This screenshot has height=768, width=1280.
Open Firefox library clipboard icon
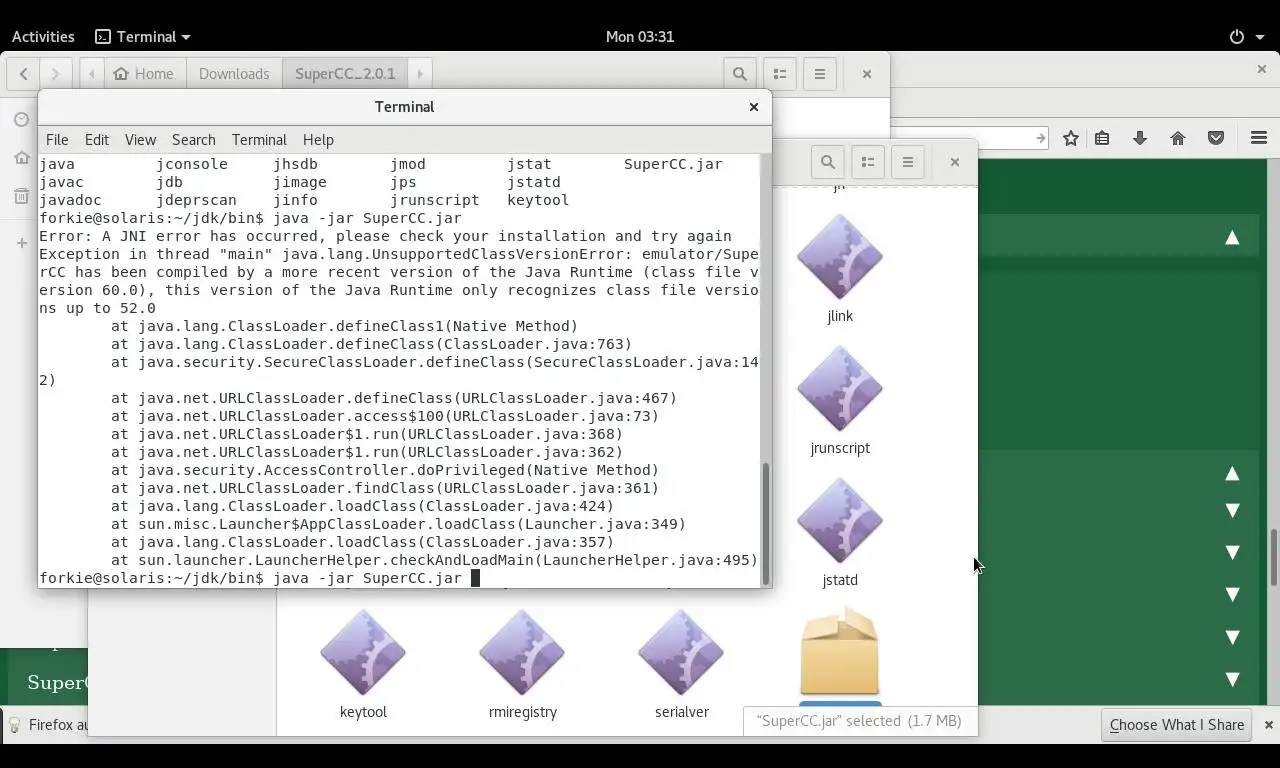tap(1102, 138)
